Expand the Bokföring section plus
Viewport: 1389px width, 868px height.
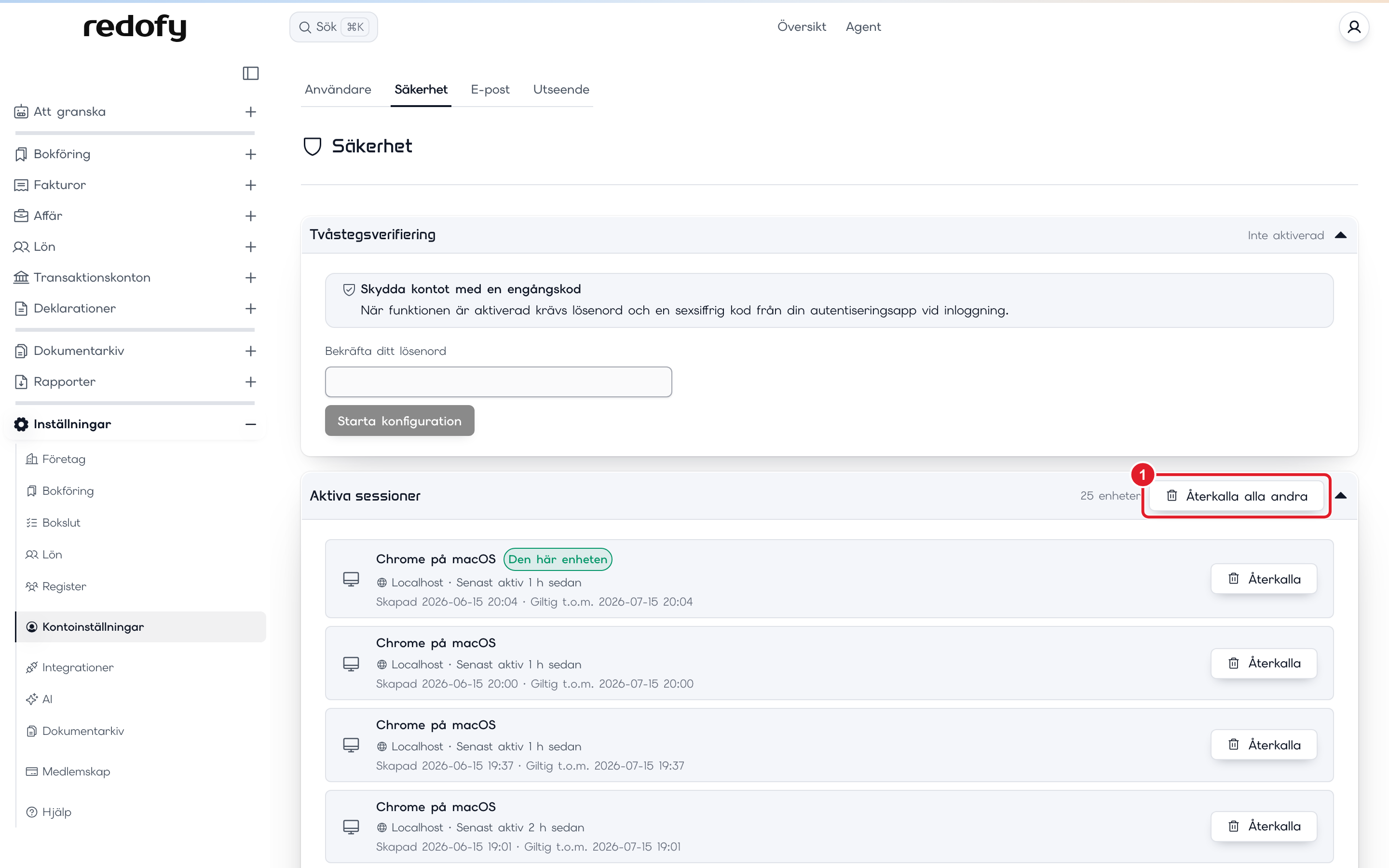coord(250,154)
